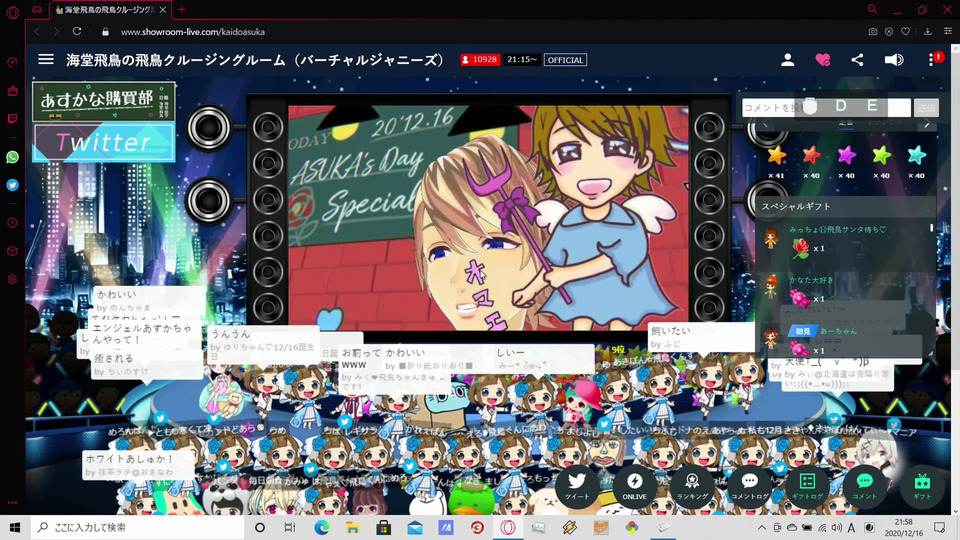
Task: Show hidden tray icons chevron
Action: [762, 527]
